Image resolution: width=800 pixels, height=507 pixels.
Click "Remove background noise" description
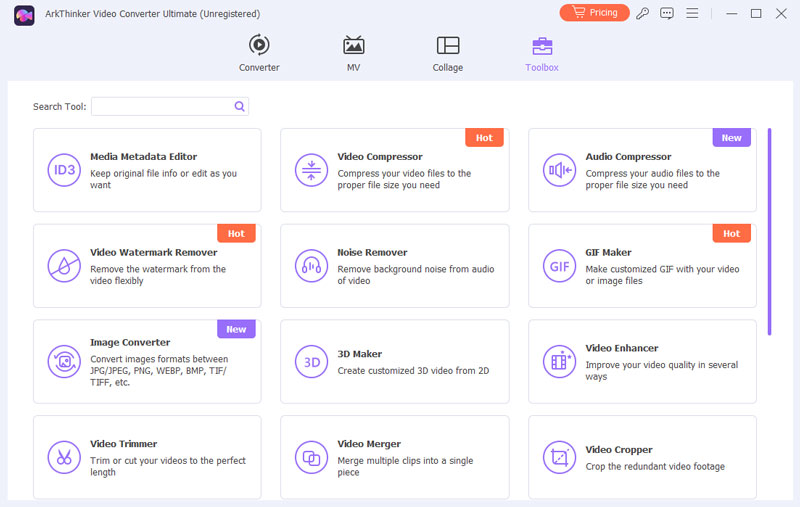415,275
